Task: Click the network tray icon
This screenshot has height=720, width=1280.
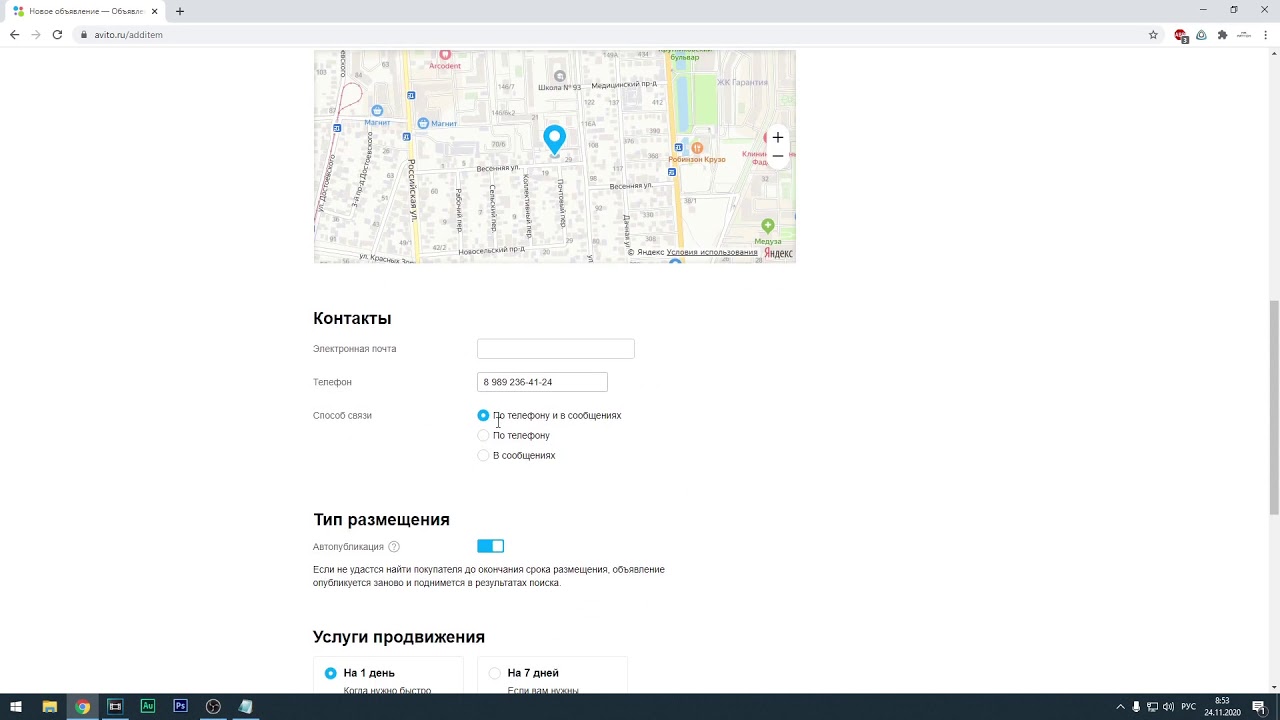Action: (x=1152, y=707)
